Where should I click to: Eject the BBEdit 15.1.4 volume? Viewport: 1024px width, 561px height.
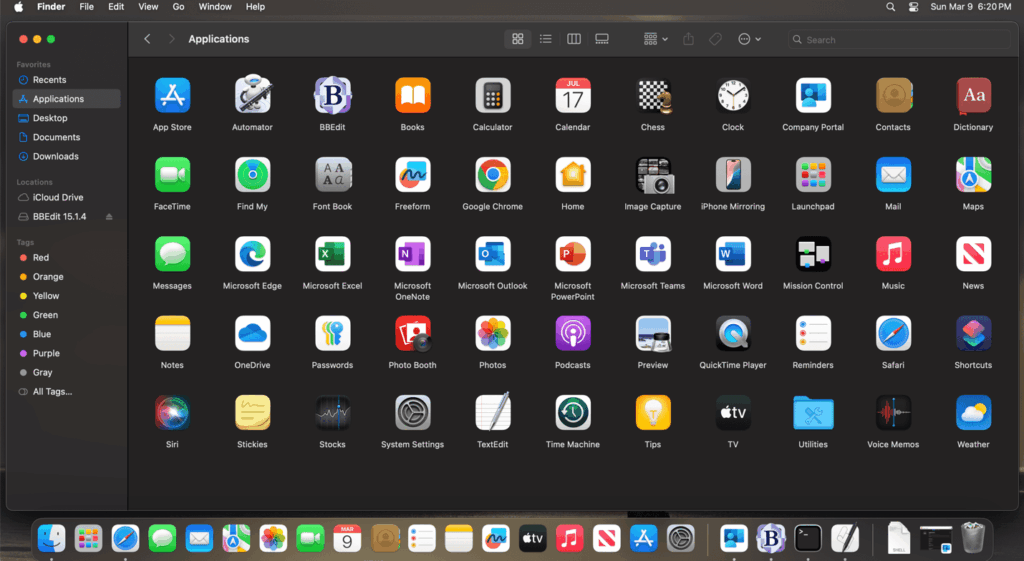pos(110,217)
